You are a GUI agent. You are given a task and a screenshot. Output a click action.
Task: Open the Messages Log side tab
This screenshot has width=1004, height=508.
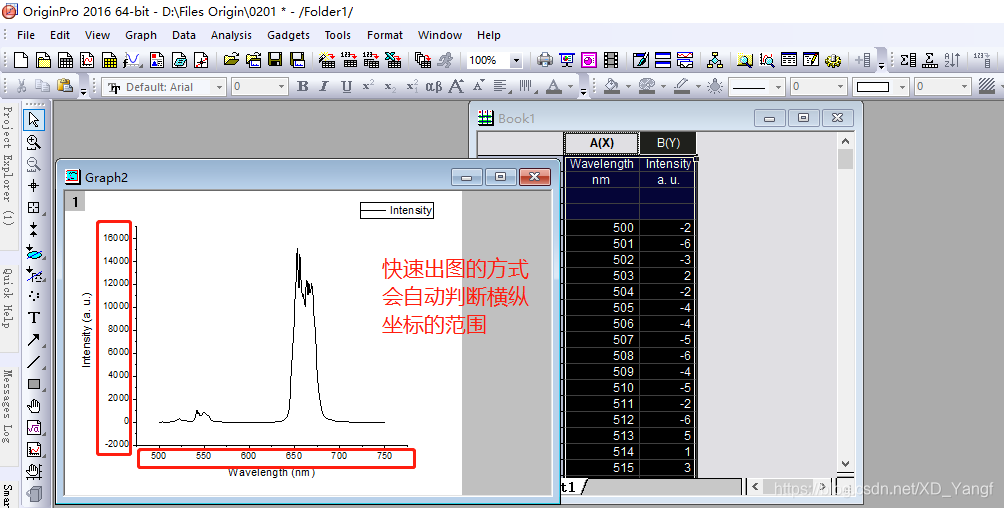coord(8,406)
